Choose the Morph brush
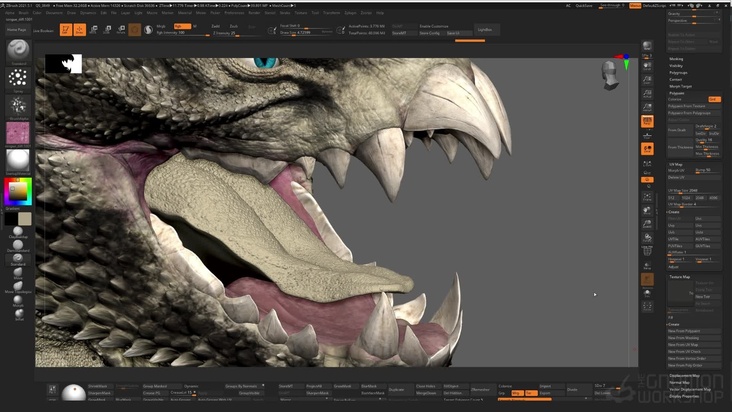732x412 pixels. (18, 300)
